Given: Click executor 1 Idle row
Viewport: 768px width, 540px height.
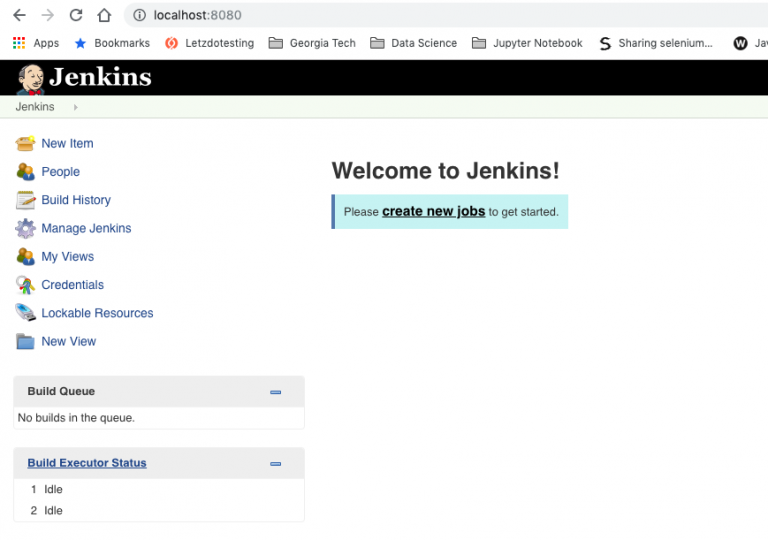Looking at the screenshot, I should coord(159,489).
